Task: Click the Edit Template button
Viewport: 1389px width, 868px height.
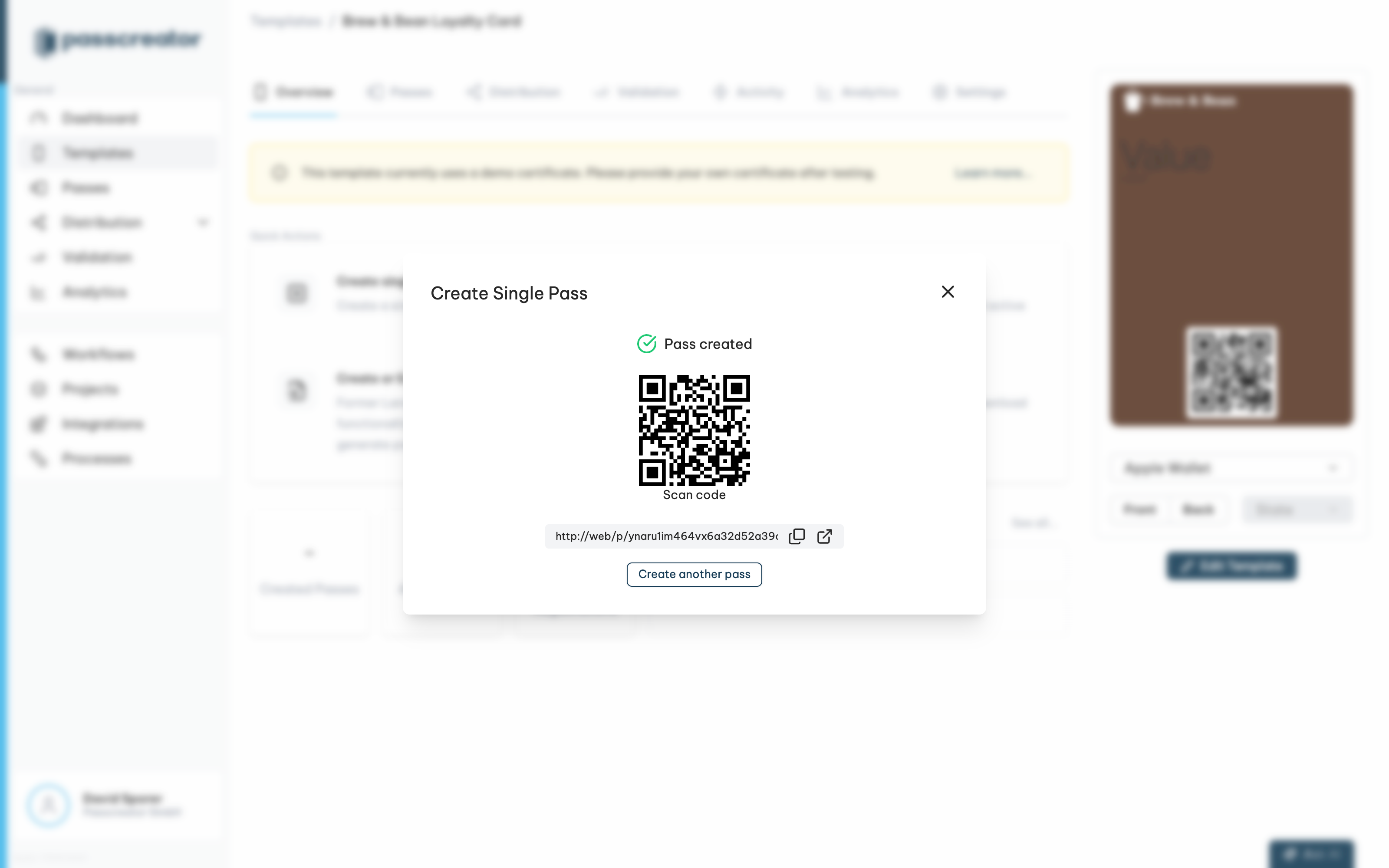Action: tap(1231, 566)
